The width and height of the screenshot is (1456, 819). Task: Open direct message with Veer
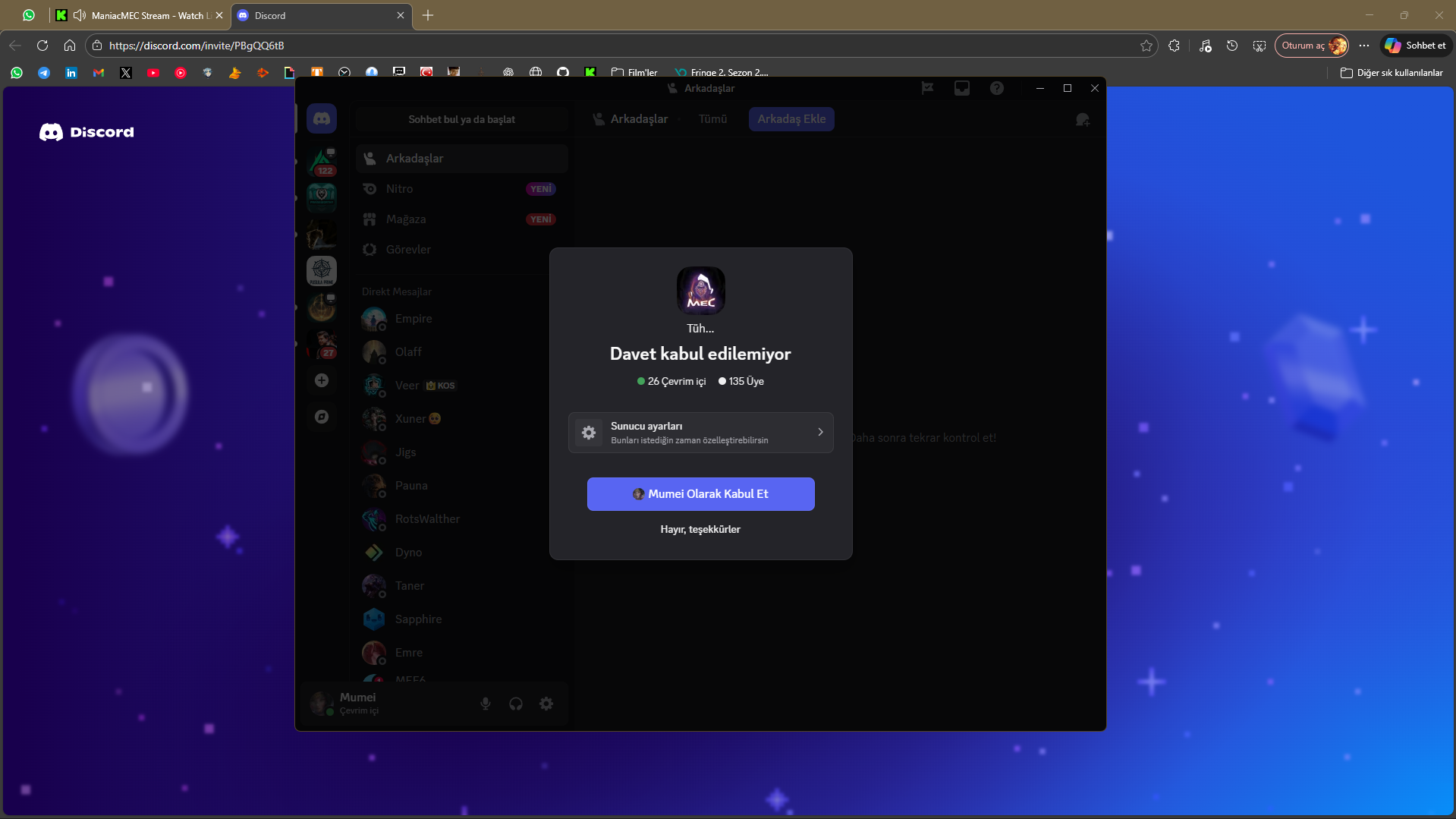(461, 386)
